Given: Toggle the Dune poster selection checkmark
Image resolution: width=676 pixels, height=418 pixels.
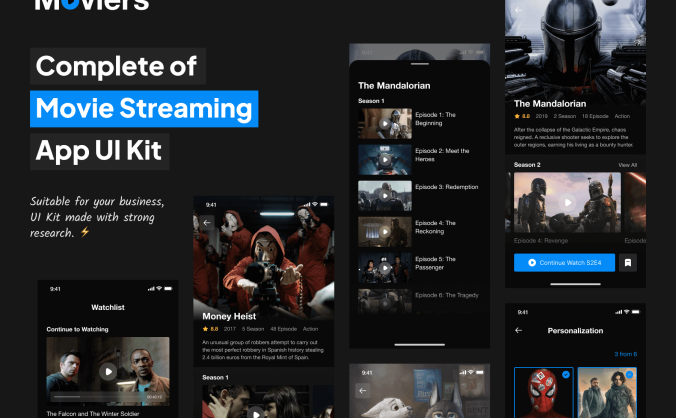Looking at the screenshot, I should pos(629,374).
